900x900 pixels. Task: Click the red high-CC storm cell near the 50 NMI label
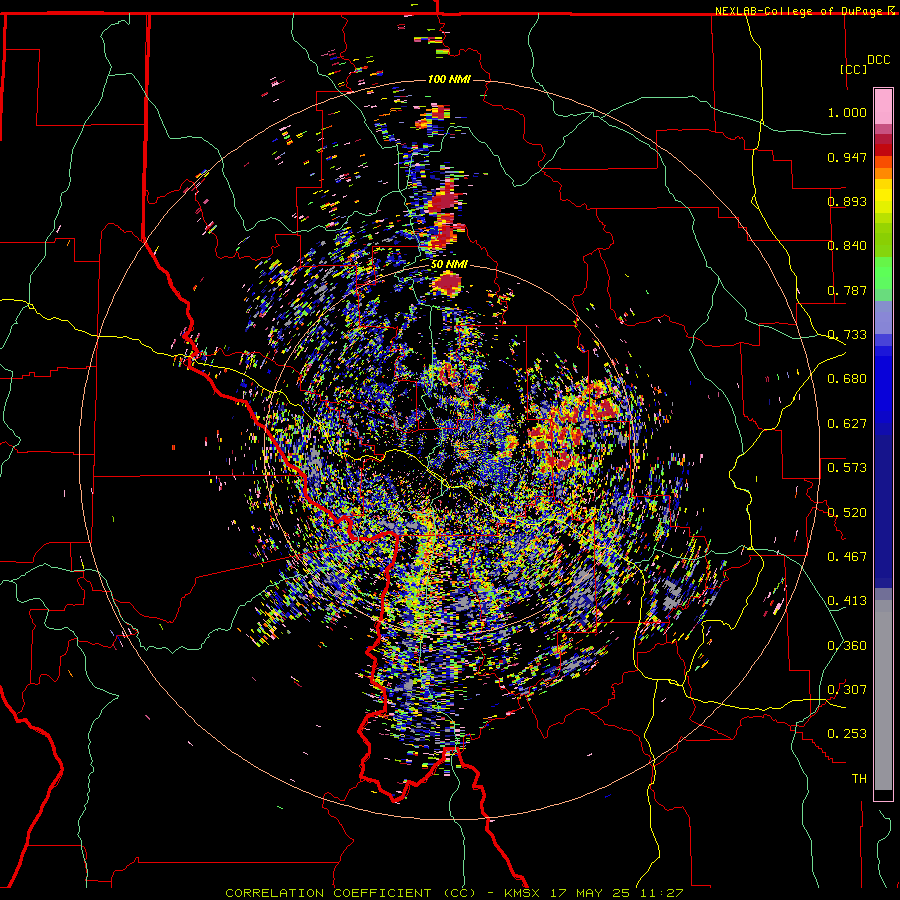click(x=447, y=283)
